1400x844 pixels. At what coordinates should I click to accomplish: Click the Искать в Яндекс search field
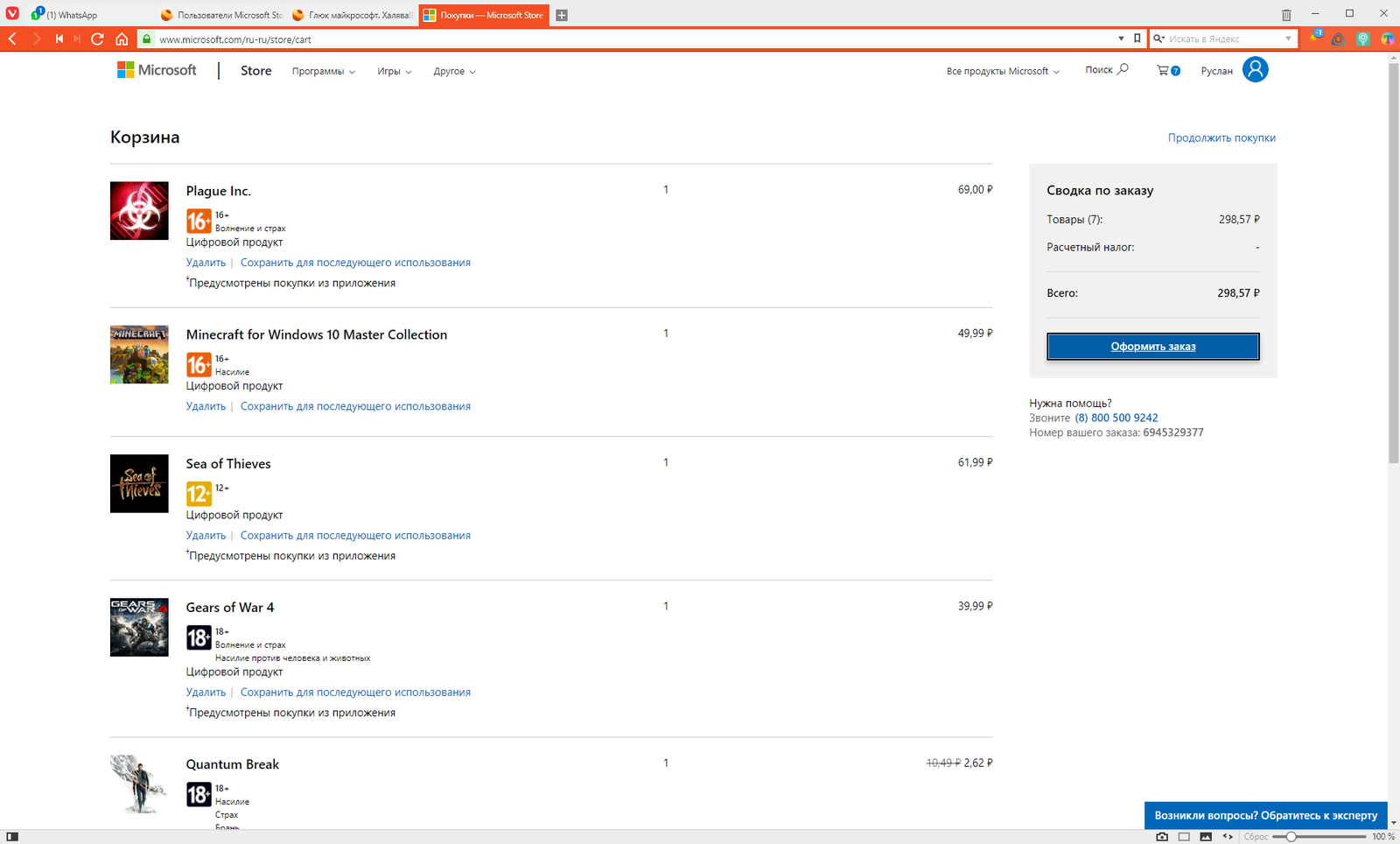coord(1223,39)
